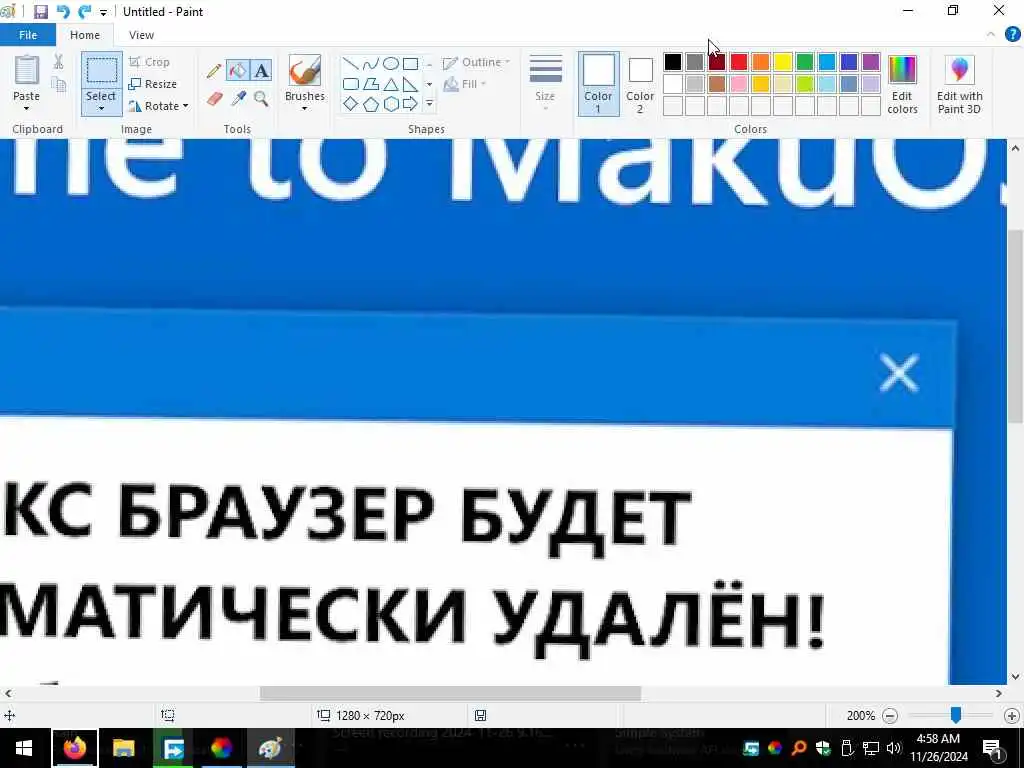Image resolution: width=1024 pixels, height=768 pixels.
Task: Open the Customize Quick Access Toolbar dropdown
Action: pos(103,12)
